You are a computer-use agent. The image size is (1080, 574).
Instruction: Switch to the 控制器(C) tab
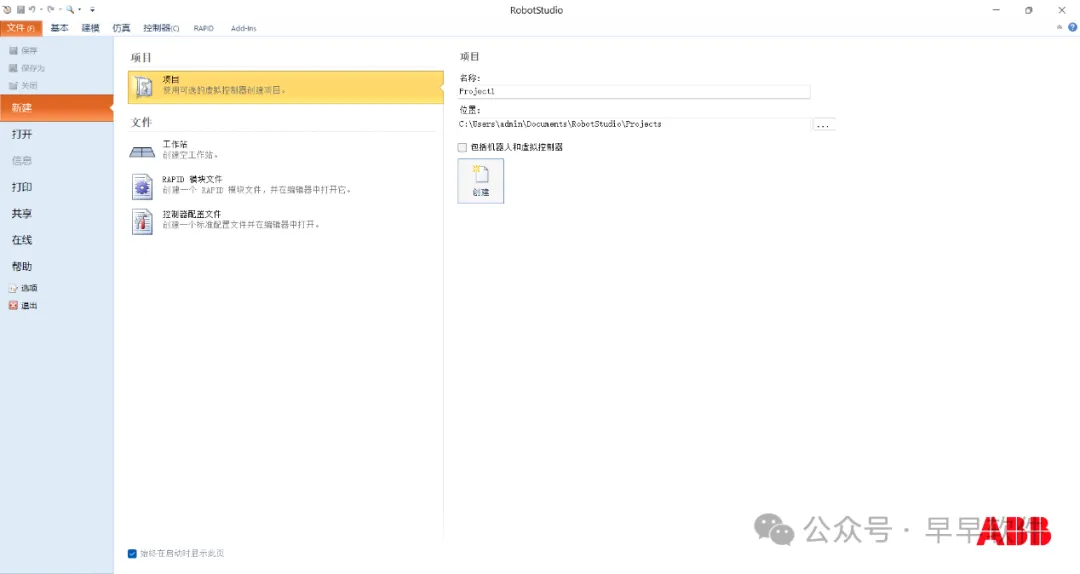coord(161,28)
